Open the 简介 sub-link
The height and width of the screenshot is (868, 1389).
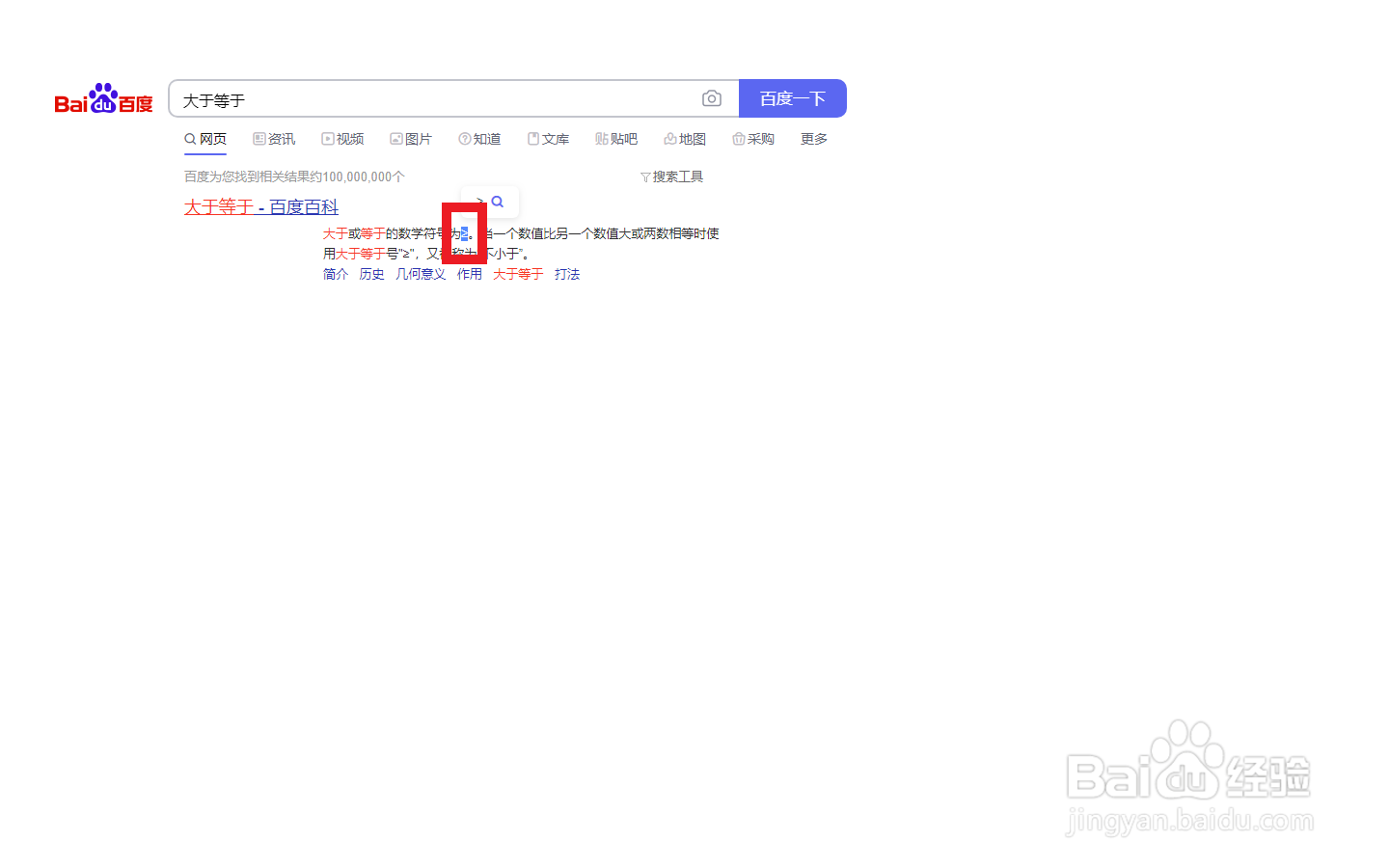tap(336, 274)
